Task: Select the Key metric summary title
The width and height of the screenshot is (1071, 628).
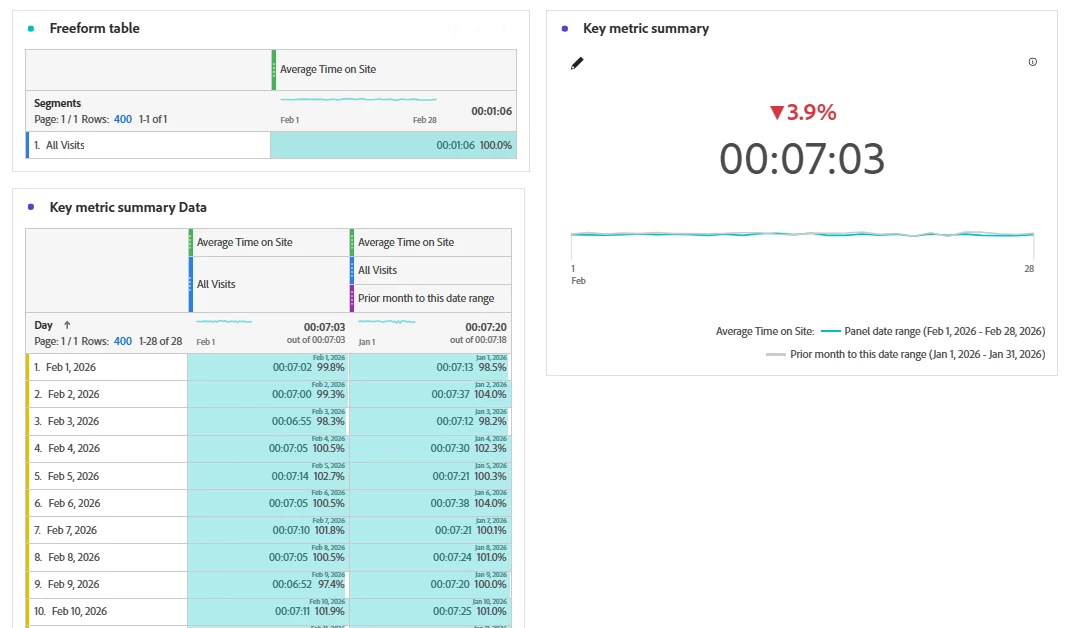Action: point(645,29)
